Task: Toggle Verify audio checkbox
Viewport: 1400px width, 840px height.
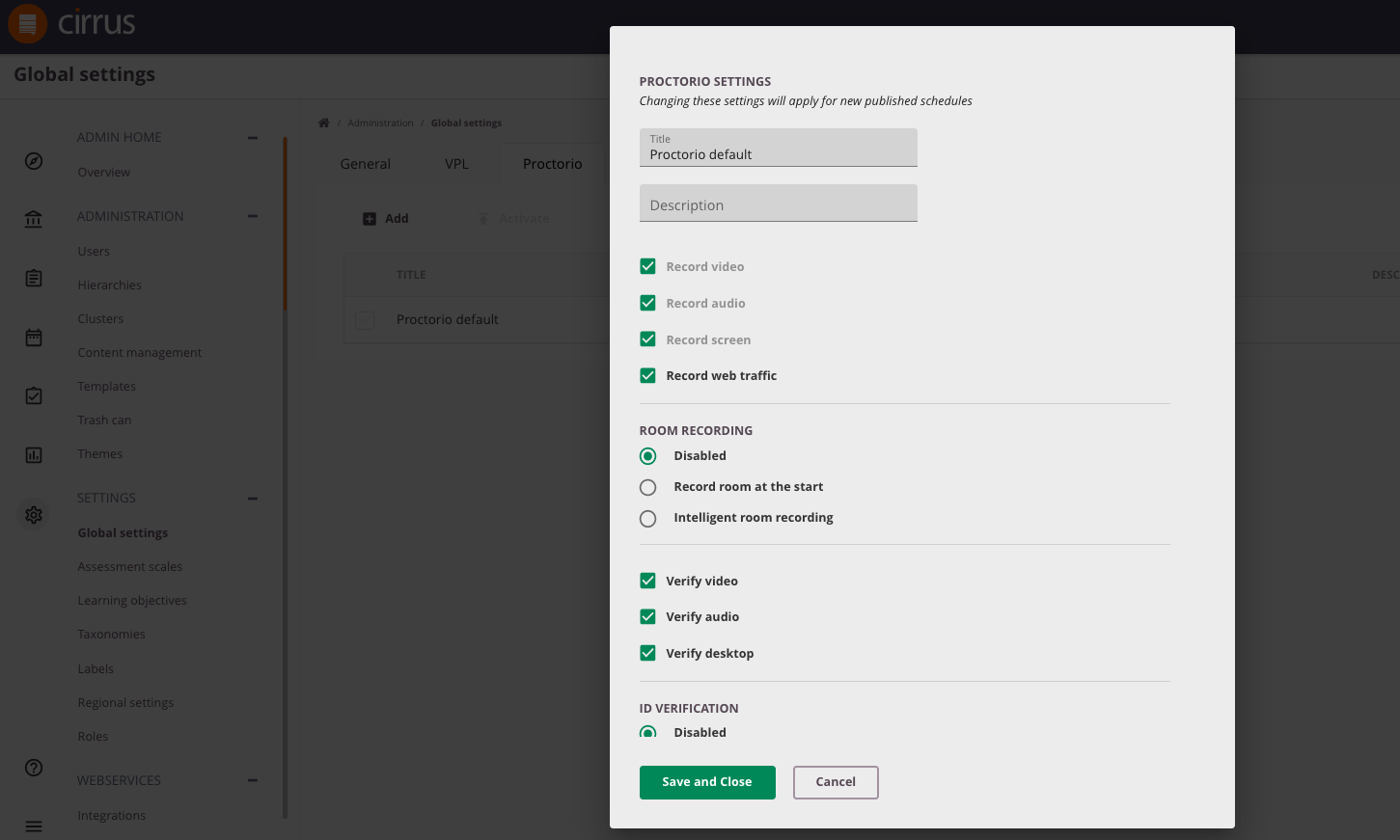Action: pos(647,616)
